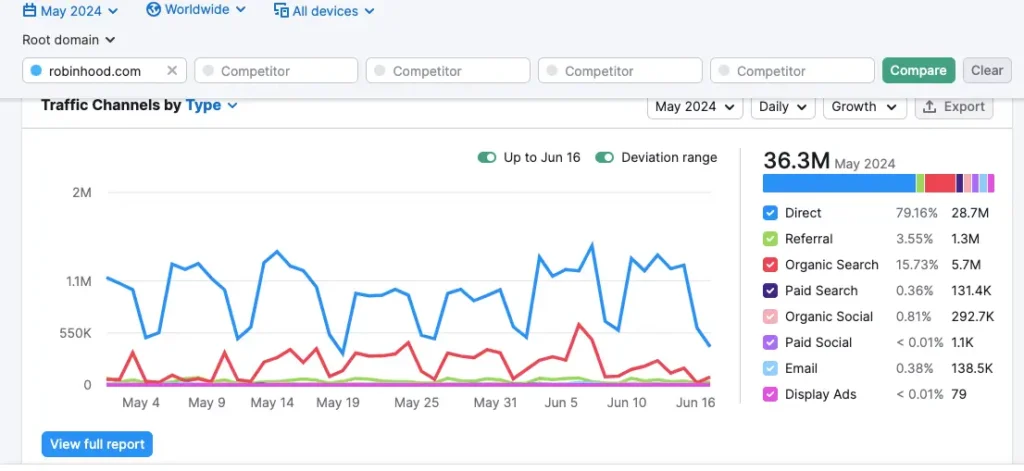Click the 36.3M total traffic value
Viewport: 1024px width, 471px height.
(x=796, y=161)
